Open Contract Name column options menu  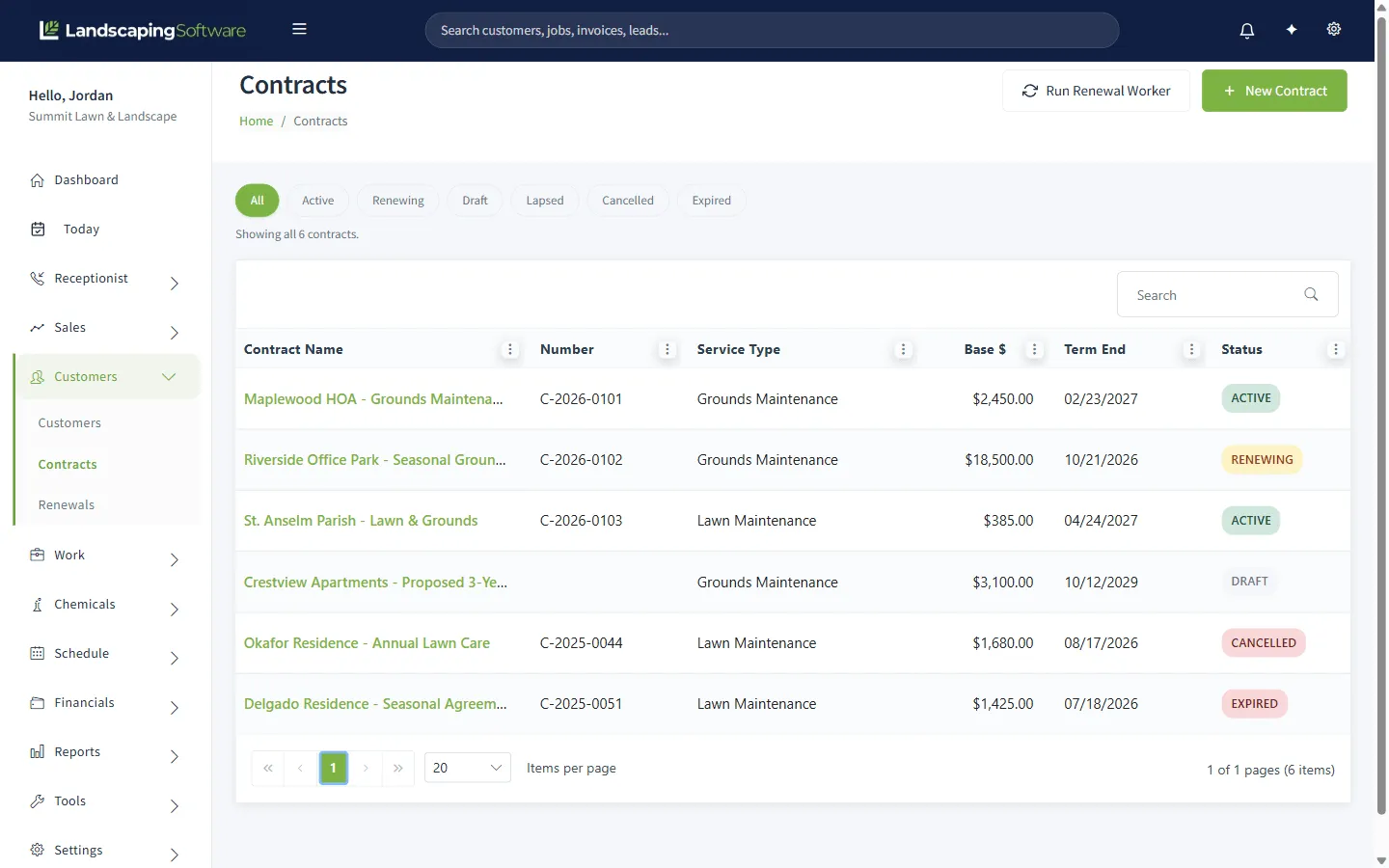click(x=510, y=350)
